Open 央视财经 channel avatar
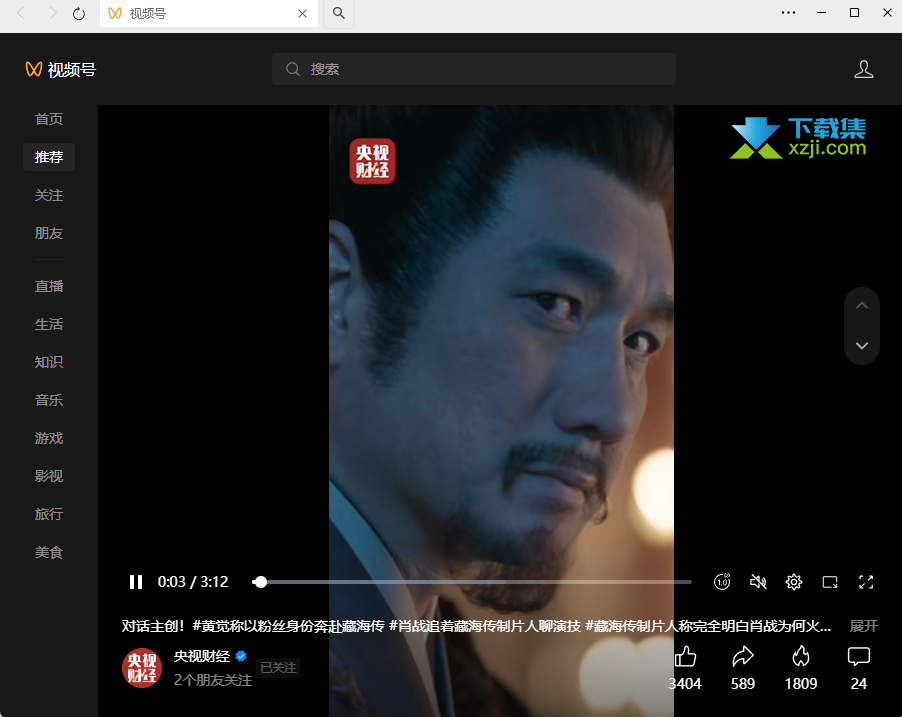 [x=142, y=668]
